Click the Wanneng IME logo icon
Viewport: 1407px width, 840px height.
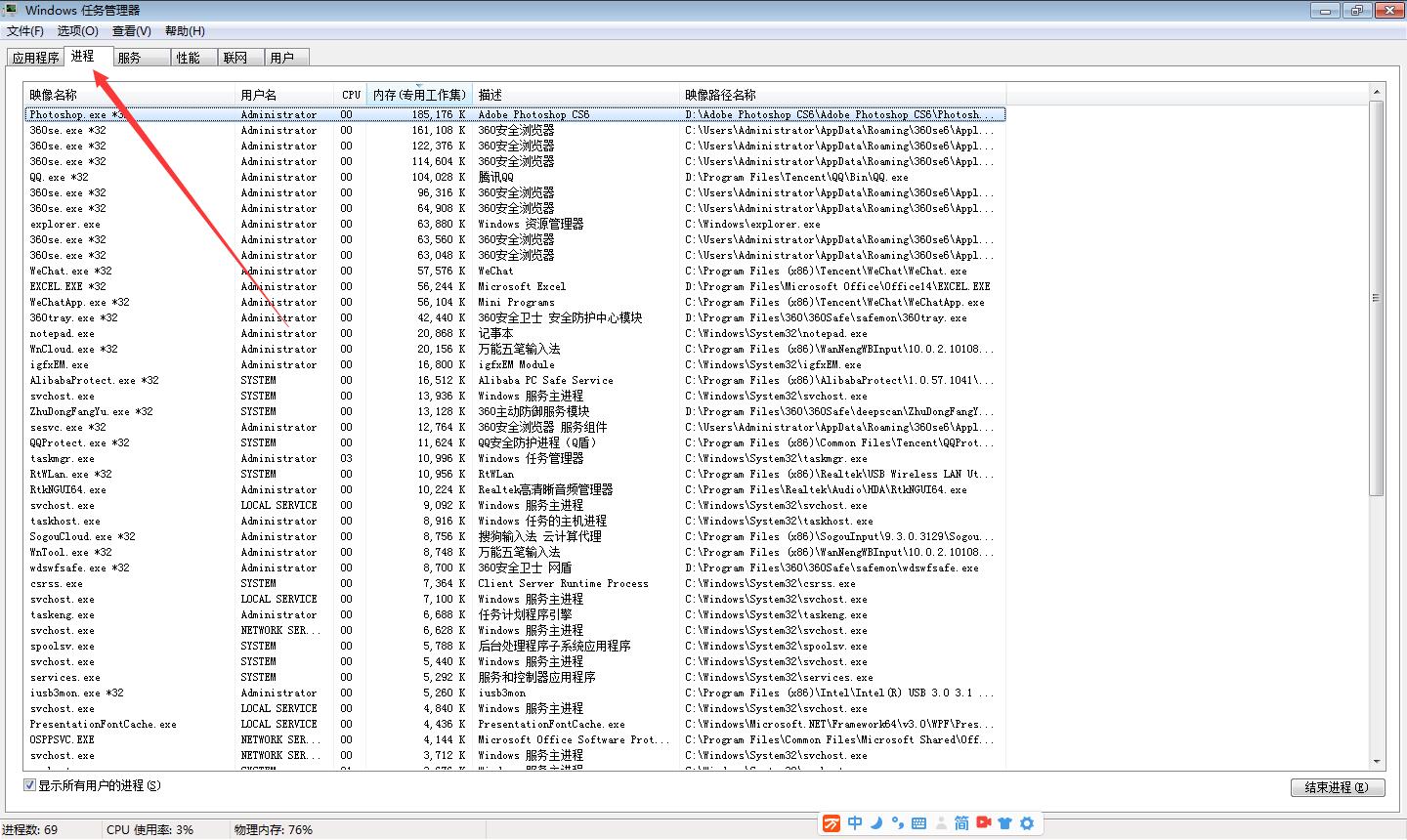pyautogui.click(x=831, y=823)
